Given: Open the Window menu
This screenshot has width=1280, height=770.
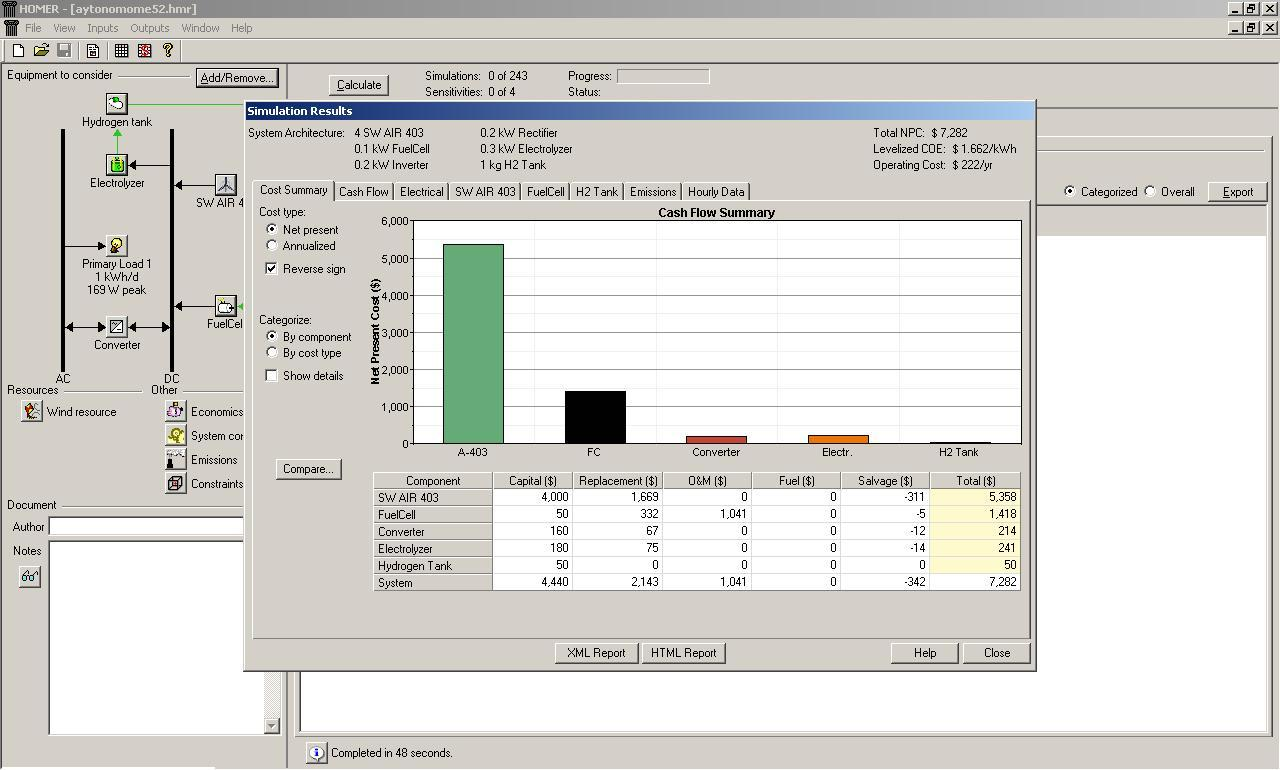Looking at the screenshot, I should (x=200, y=28).
